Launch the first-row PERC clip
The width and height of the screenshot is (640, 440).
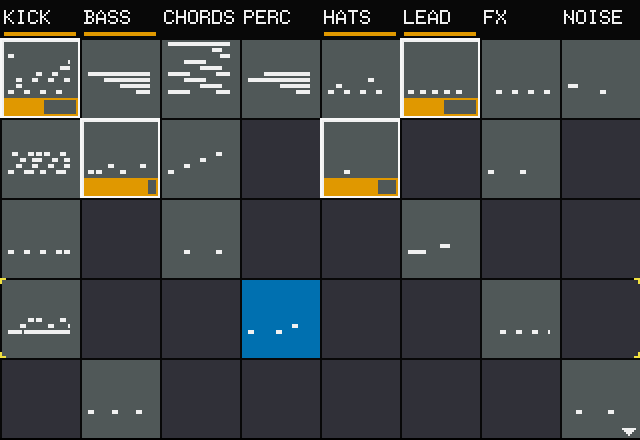(x=280, y=78)
